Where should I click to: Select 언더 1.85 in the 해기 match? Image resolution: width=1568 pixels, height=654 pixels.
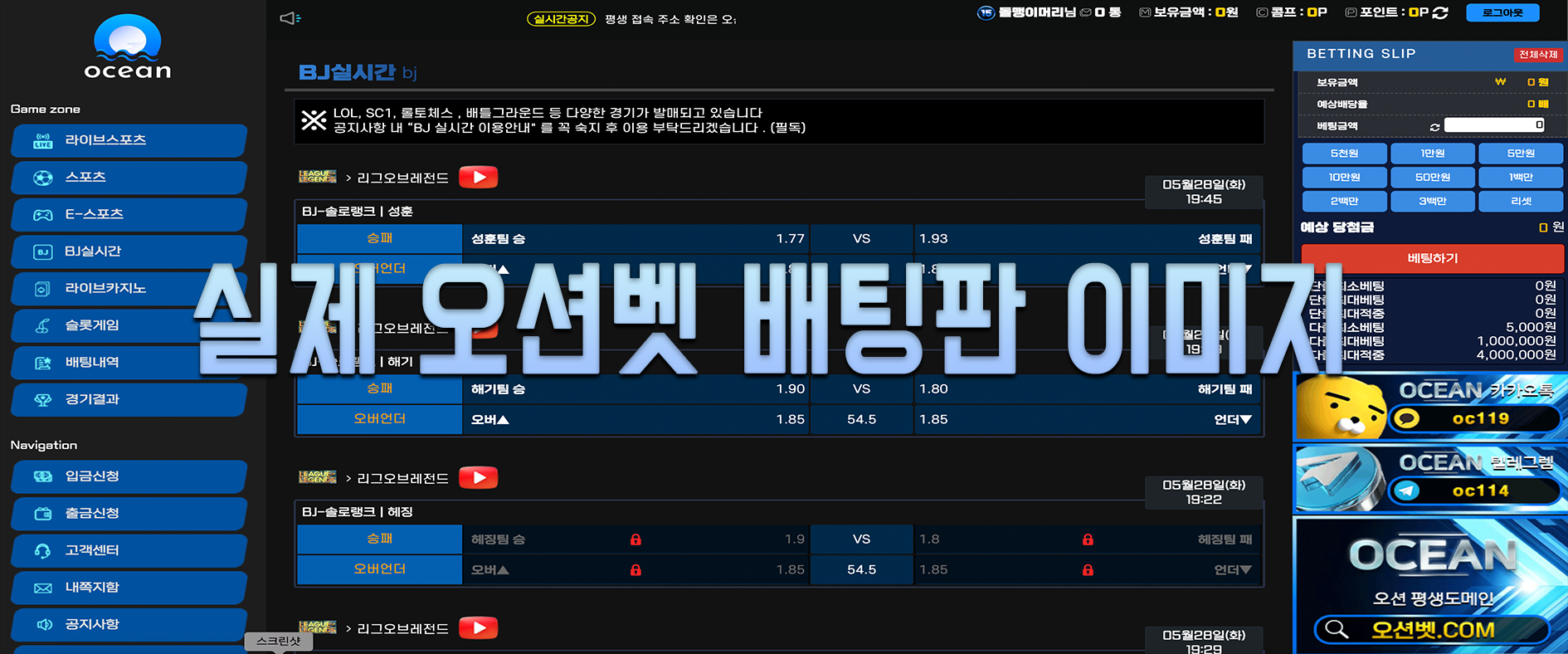pyautogui.click(x=1087, y=420)
